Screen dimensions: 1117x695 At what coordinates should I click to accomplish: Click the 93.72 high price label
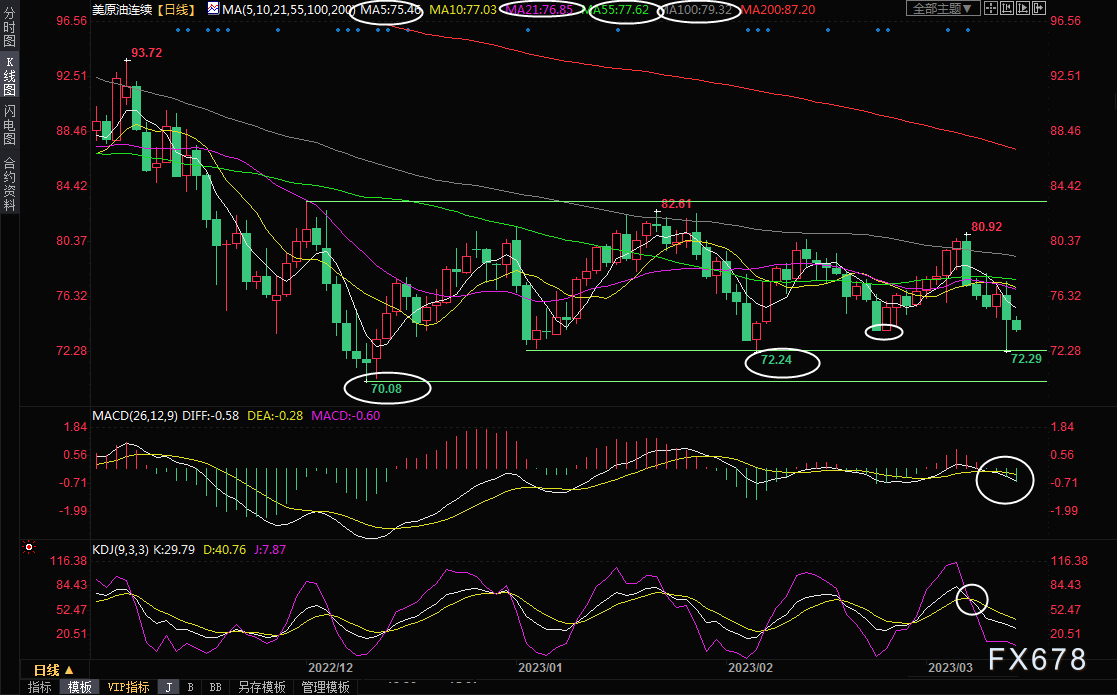coord(147,53)
